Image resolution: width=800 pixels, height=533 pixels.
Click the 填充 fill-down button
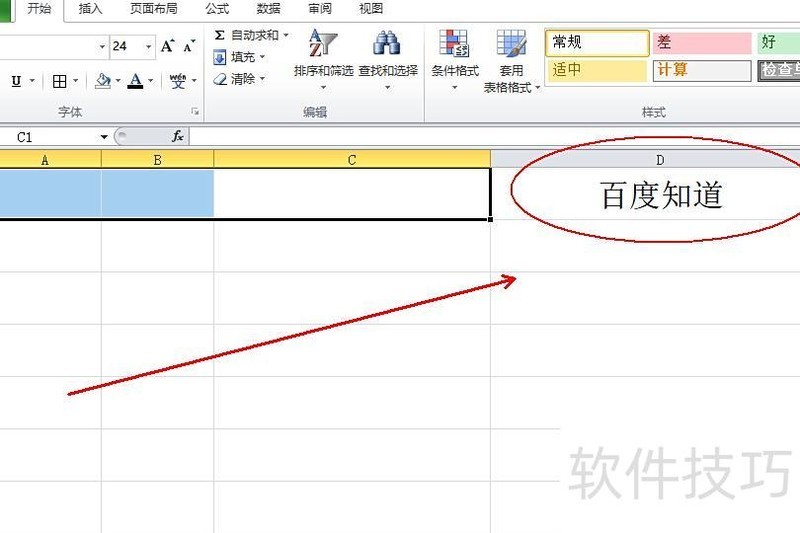pyautogui.click(x=239, y=57)
